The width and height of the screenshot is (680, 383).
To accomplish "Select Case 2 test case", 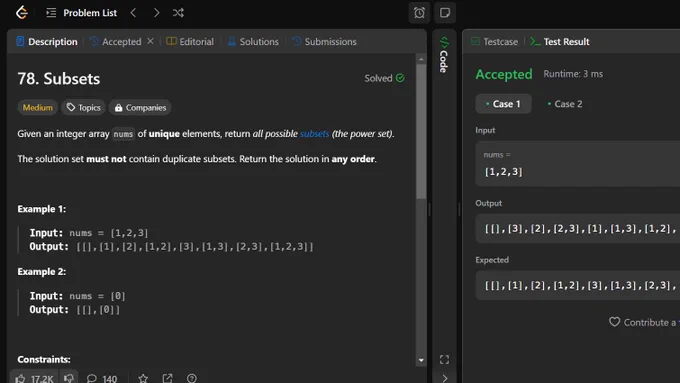I will 565,104.
